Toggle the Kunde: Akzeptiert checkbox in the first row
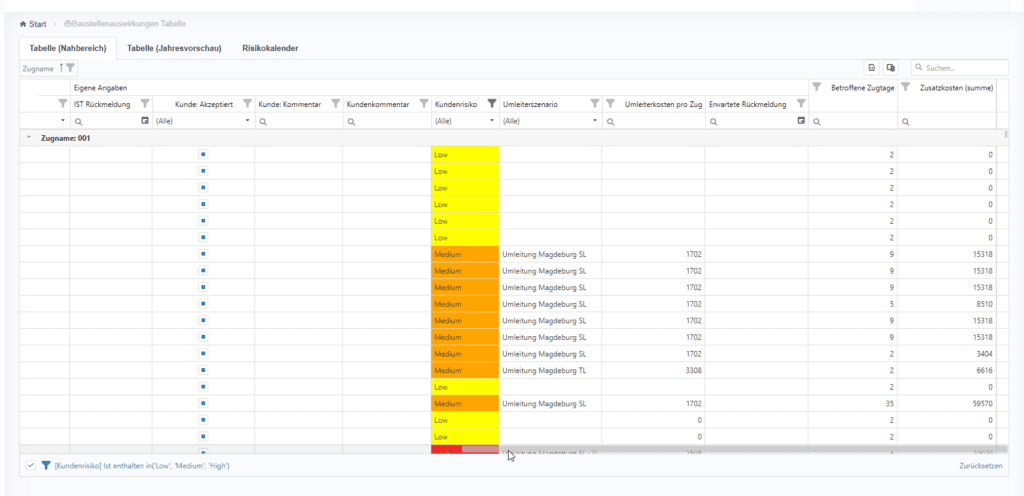This screenshot has width=1024, height=496. pos(202,155)
